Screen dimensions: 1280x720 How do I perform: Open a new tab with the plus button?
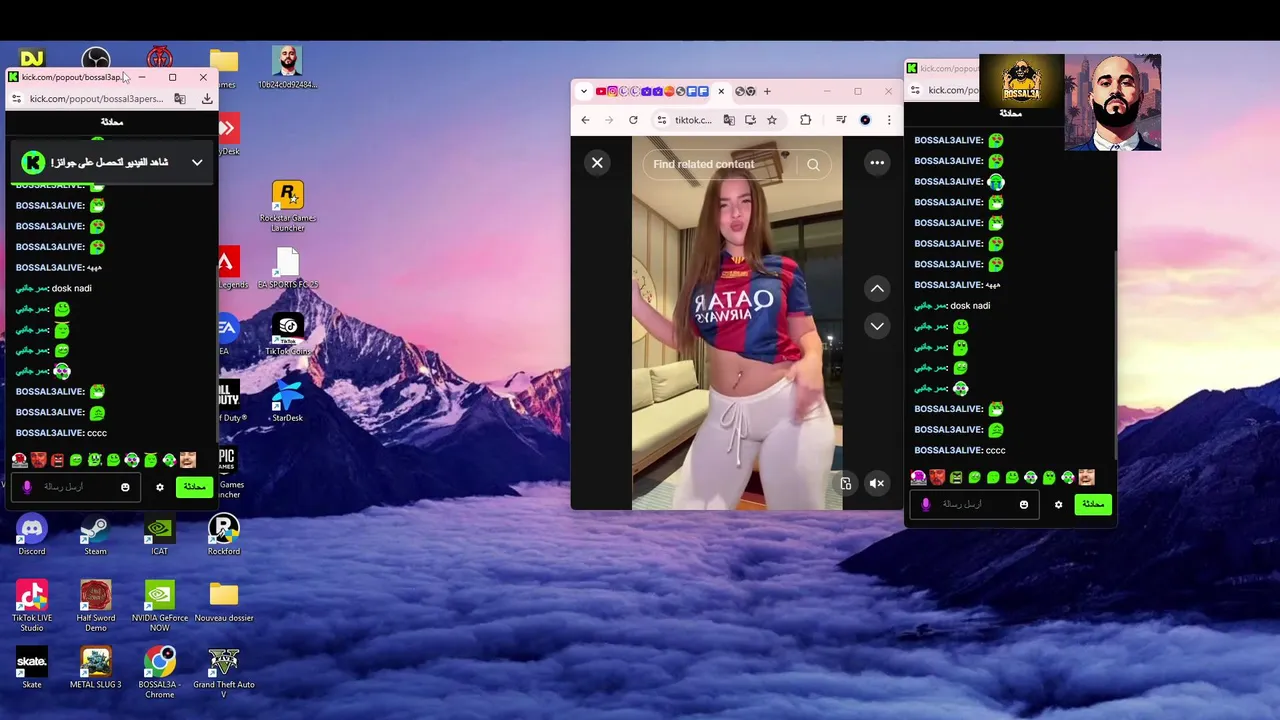[x=767, y=91]
